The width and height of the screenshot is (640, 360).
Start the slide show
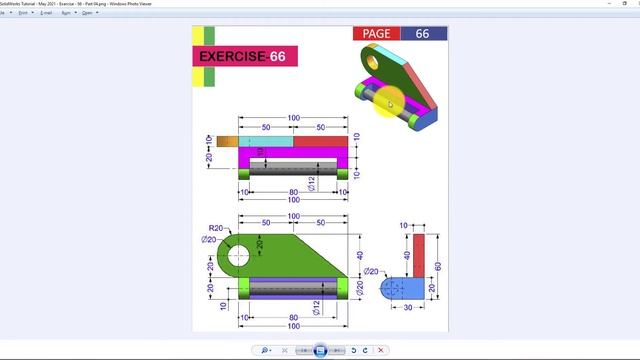click(x=320, y=350)
